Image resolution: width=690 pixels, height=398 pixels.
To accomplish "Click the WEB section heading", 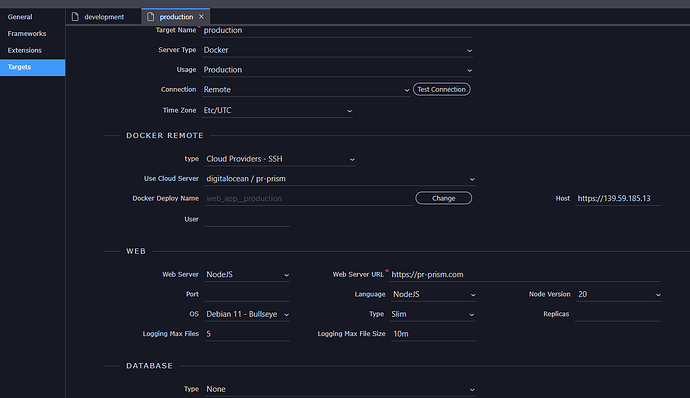I will (136, 251).
